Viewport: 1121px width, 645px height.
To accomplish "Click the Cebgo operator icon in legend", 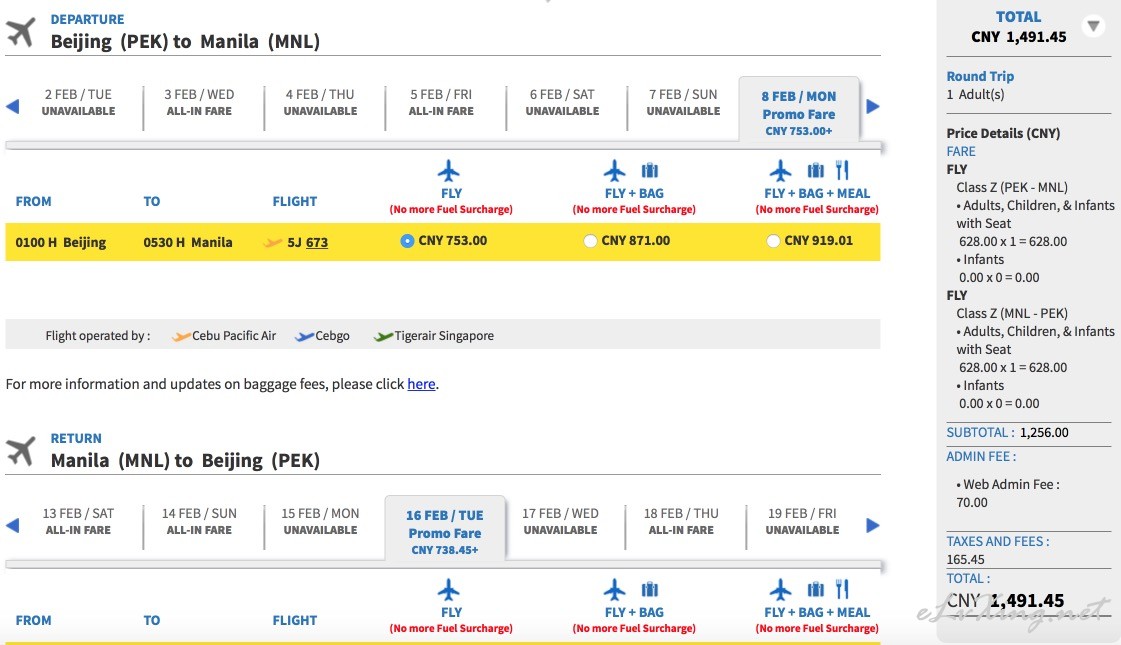I will (x=305, y=336).
